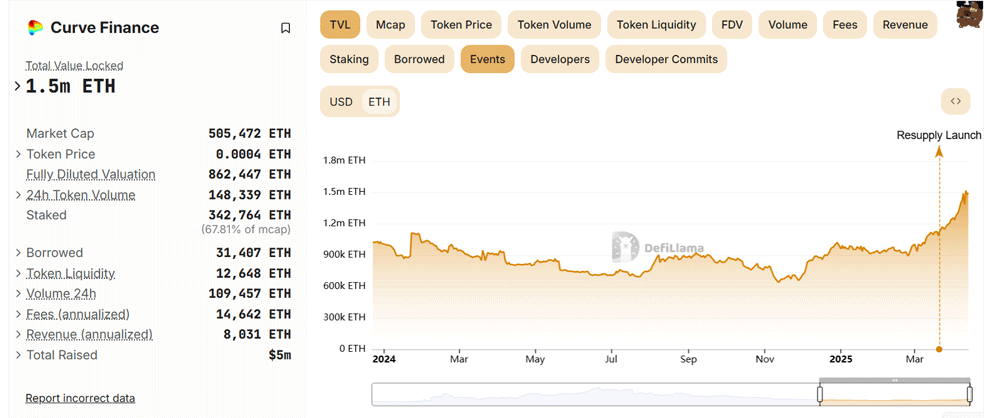Image resolution: width=984 pixels, height=418 pixels.
Task: Click the 8,031 ETH revenue value
Action: click(x=257, y=335)
